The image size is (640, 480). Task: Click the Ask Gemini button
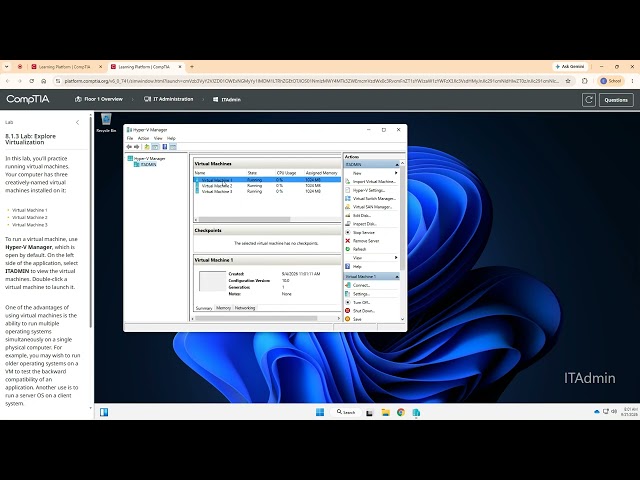pos(570,67)
